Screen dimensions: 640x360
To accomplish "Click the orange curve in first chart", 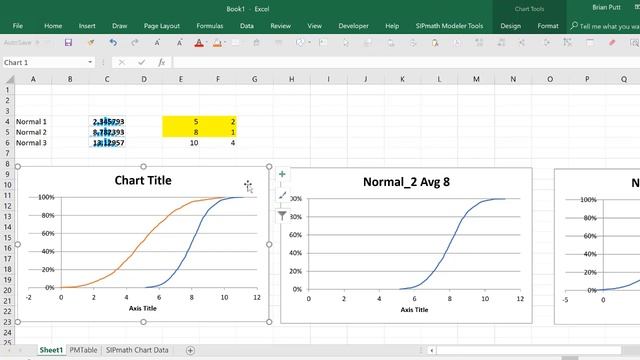I will point(143,241).
